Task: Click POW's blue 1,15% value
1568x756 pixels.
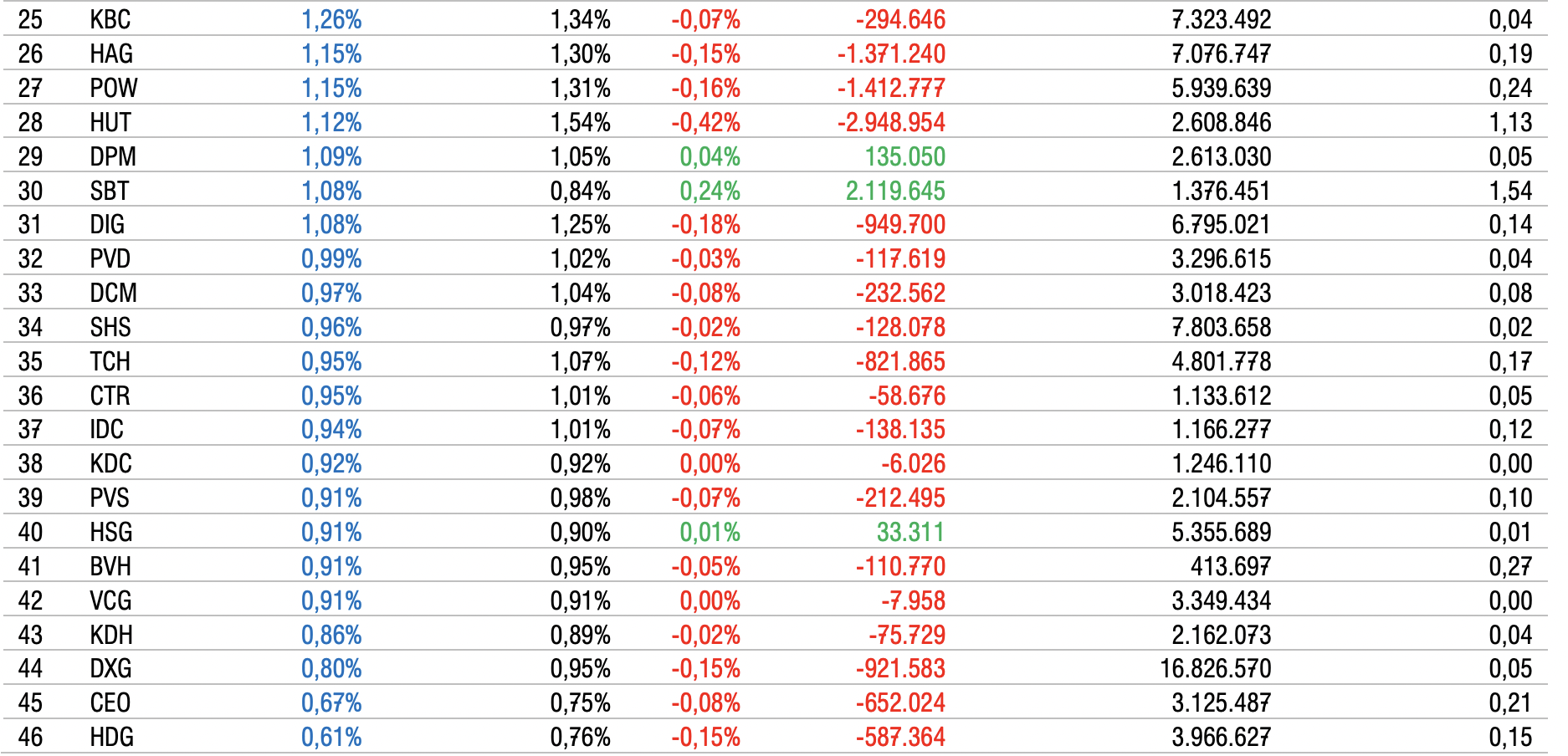Action: click(331, 88)
